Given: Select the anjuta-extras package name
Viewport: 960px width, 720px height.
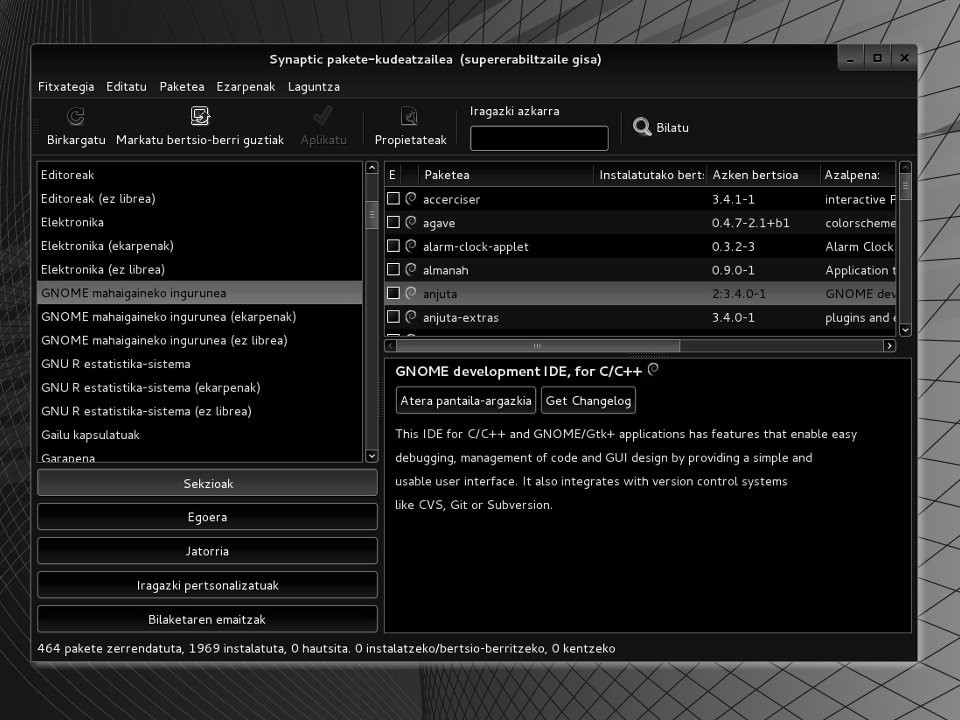Looking at the screenshot, I should click(460, 317).
